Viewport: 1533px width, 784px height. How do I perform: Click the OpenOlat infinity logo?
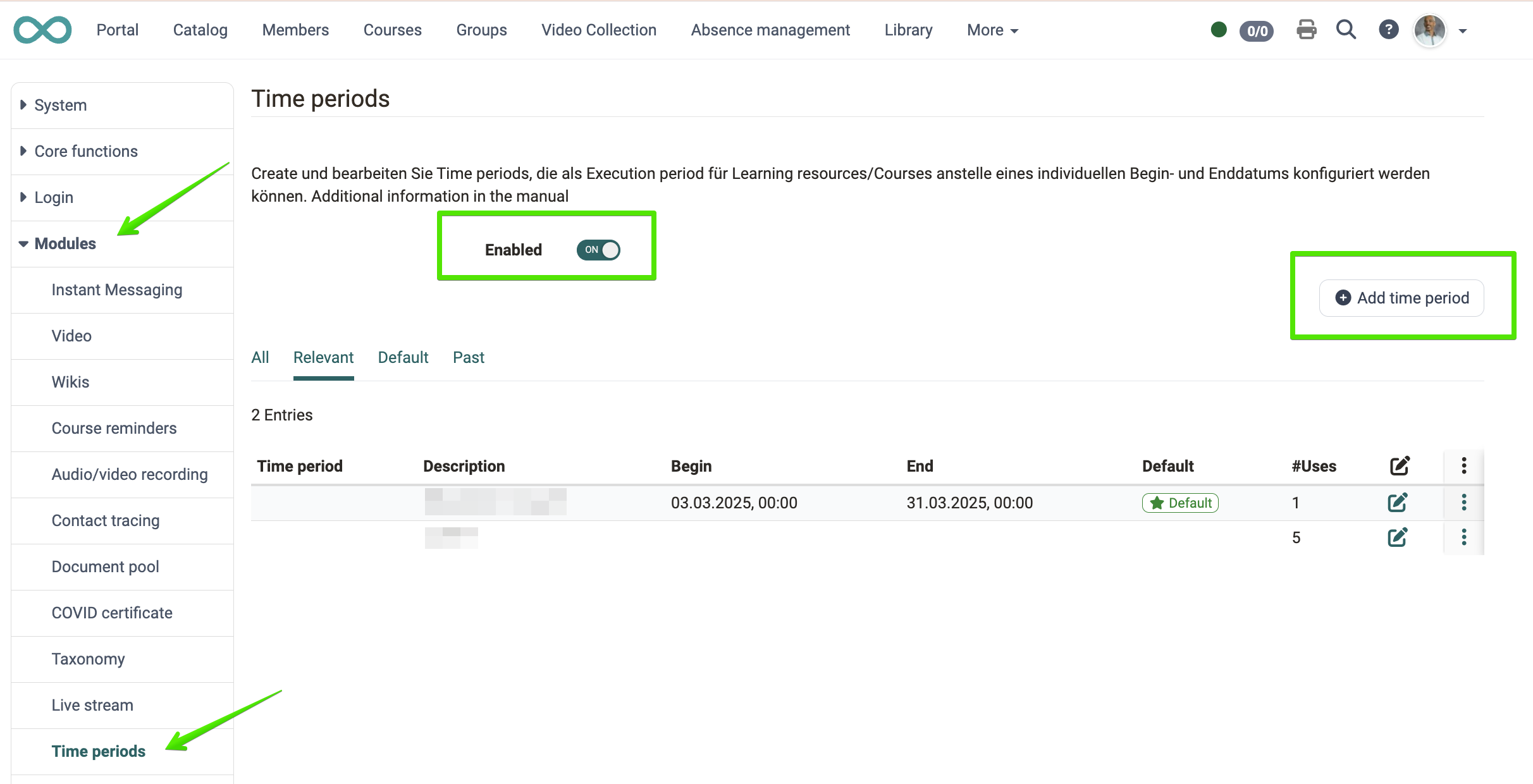[x=42, y=30]
